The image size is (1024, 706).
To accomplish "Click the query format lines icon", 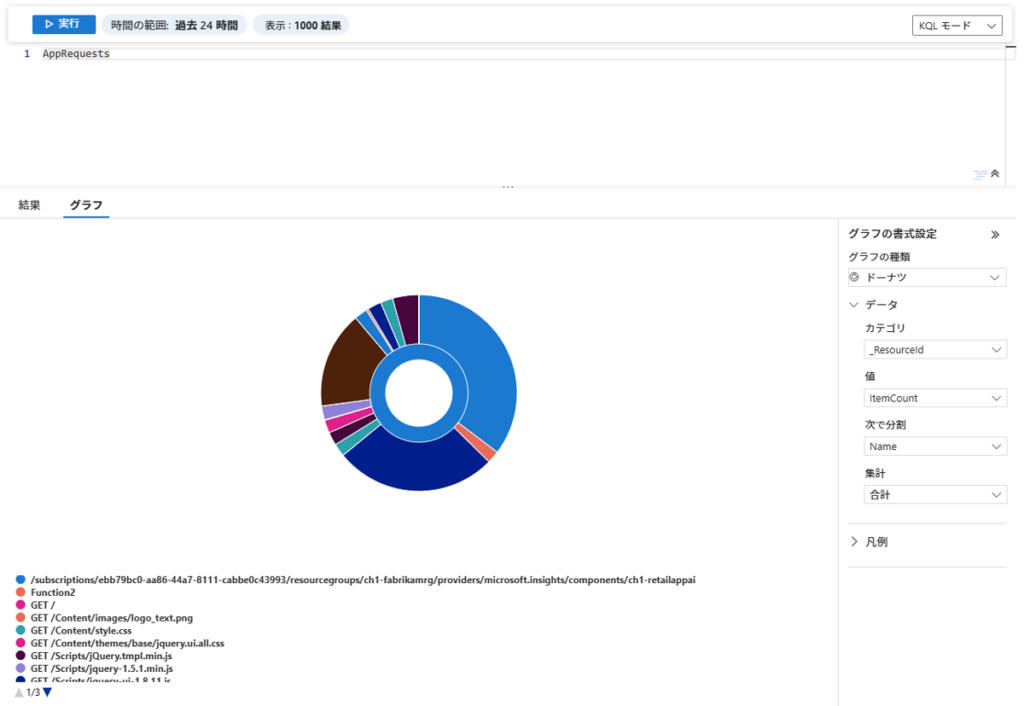I will click(x=980, y=174).
